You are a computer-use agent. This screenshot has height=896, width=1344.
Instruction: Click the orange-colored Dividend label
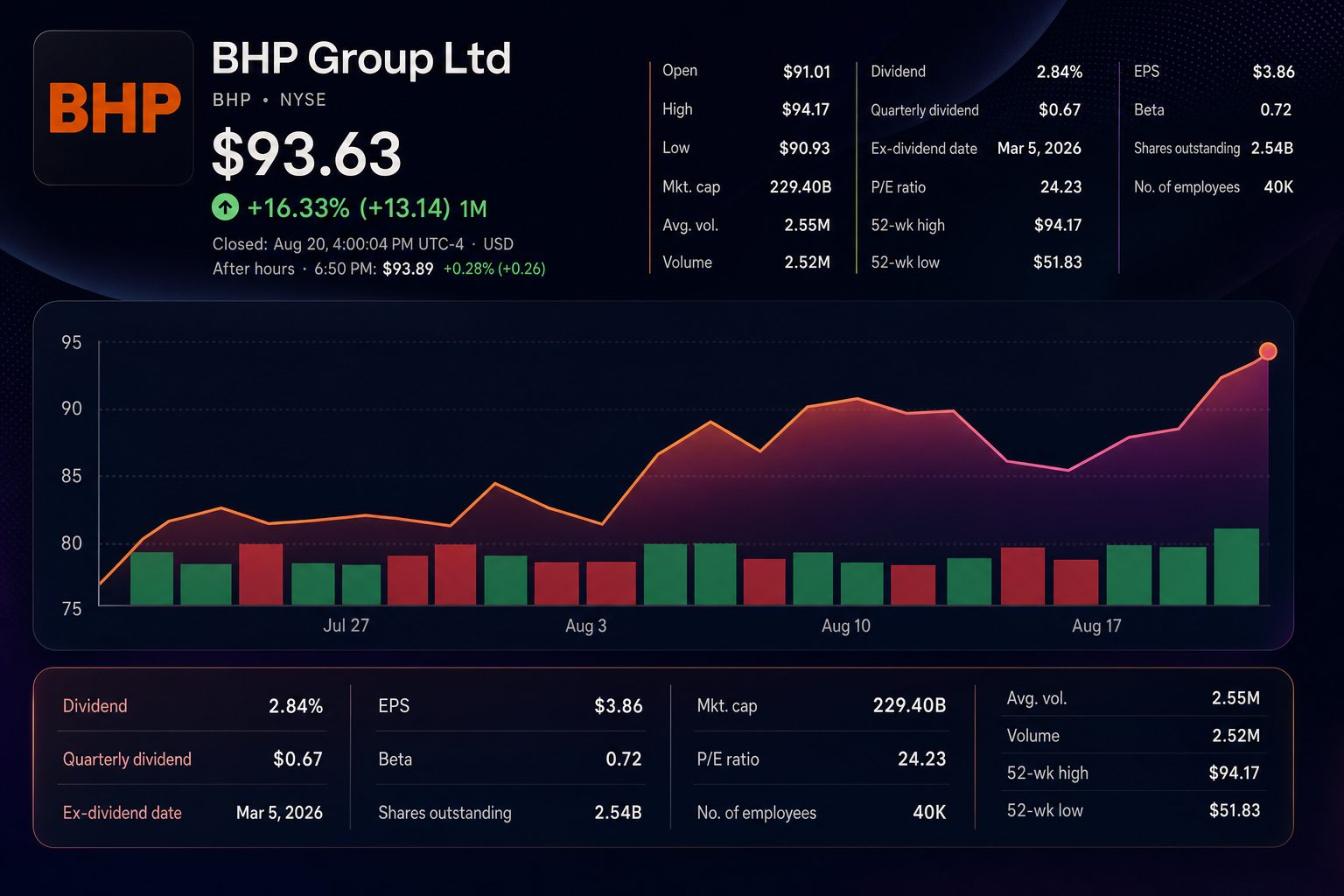pos(94,706)
